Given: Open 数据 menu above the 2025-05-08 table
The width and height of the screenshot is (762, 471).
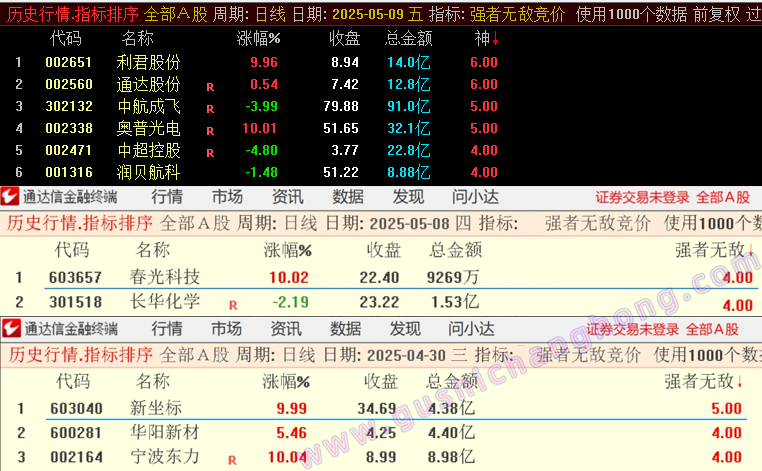Looking at the screenshot, I should [347, 197].
